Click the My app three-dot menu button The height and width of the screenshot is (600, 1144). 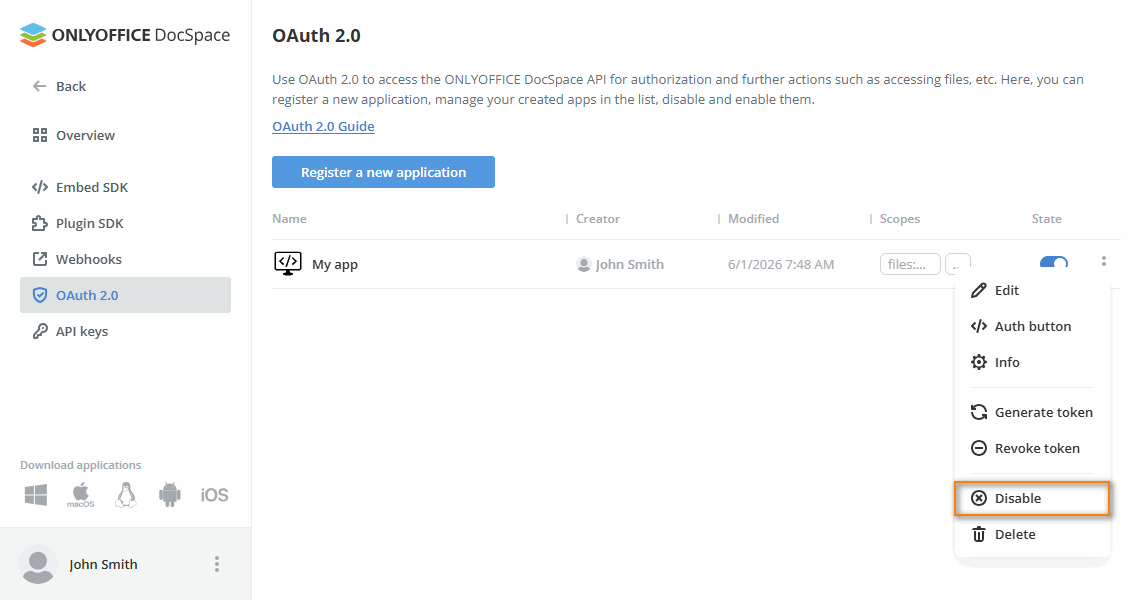[1104, 261]
